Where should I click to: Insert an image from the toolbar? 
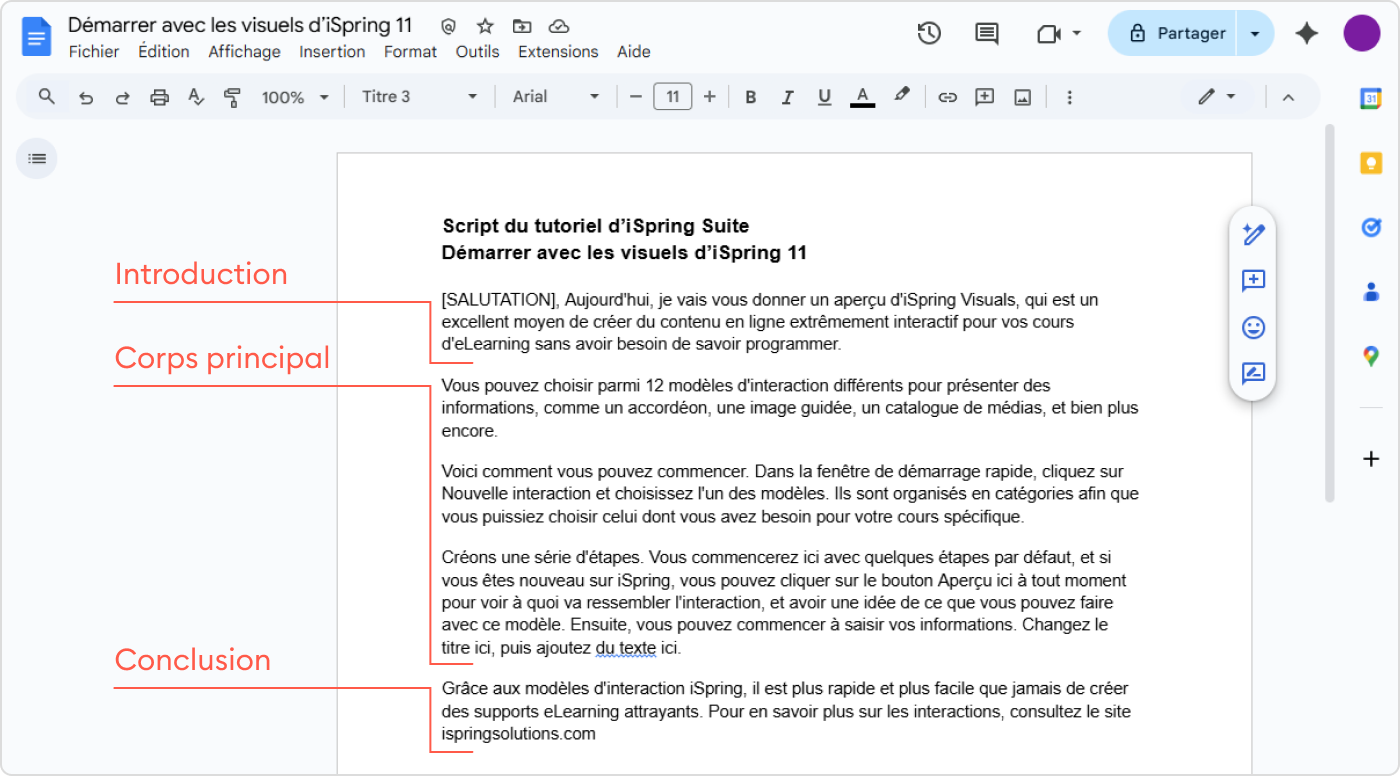pyautogui.click(x=1022, y=96)
